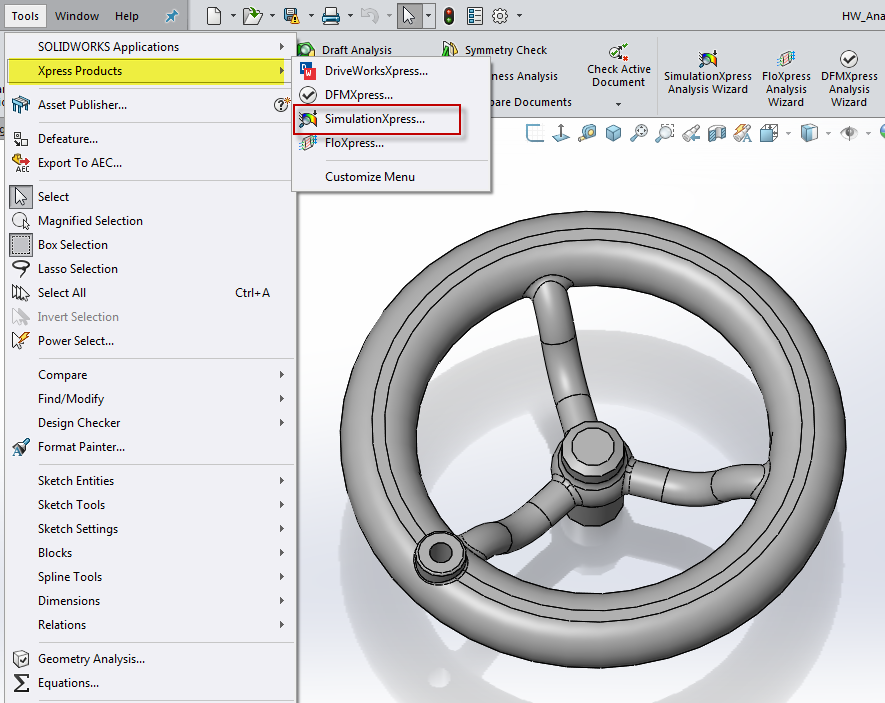
Task: Click the Rebuild traffic light icon
Action: click(x=449, y=16)
